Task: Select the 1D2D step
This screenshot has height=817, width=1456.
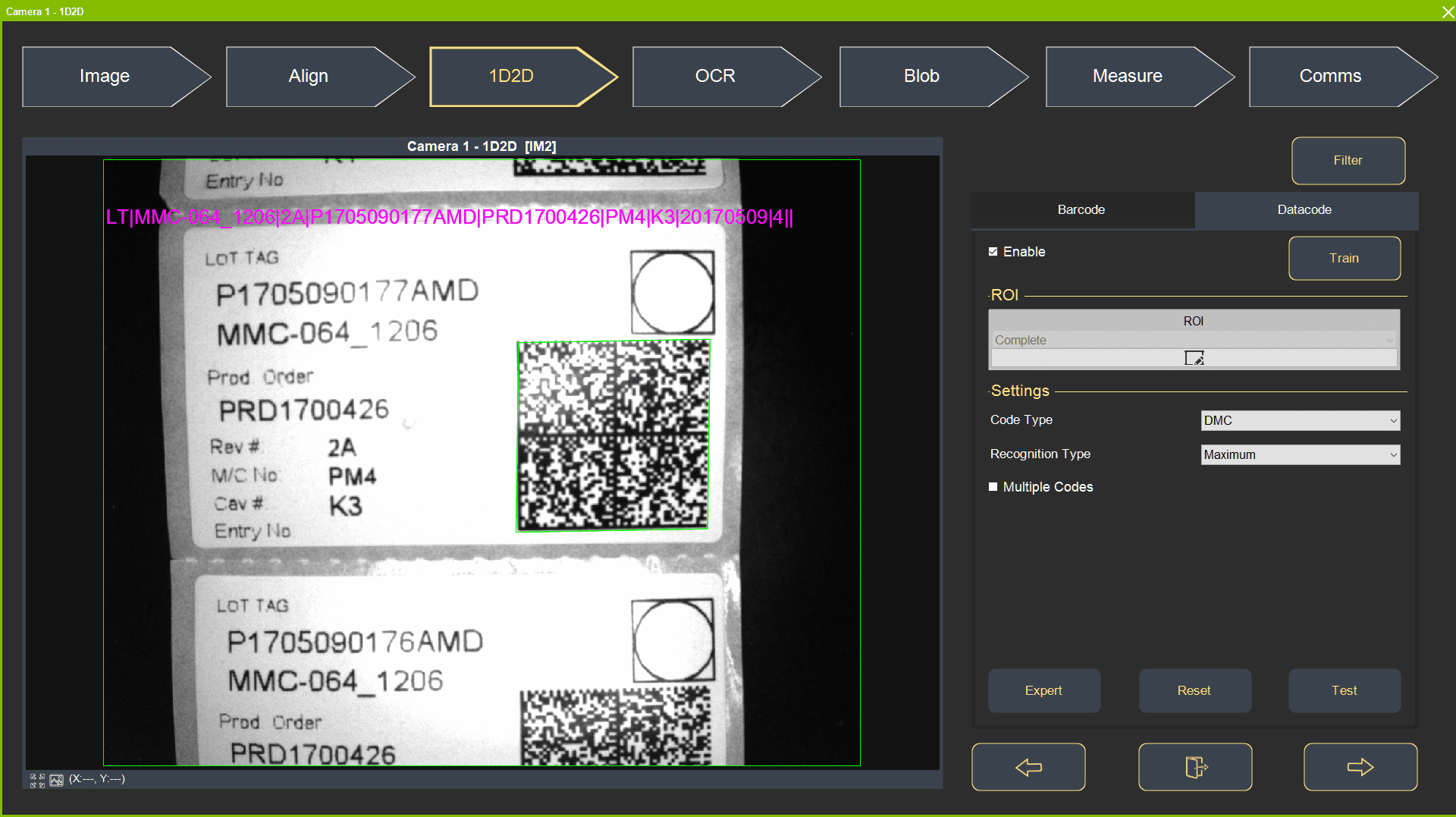Action: (x=523, y=77)
